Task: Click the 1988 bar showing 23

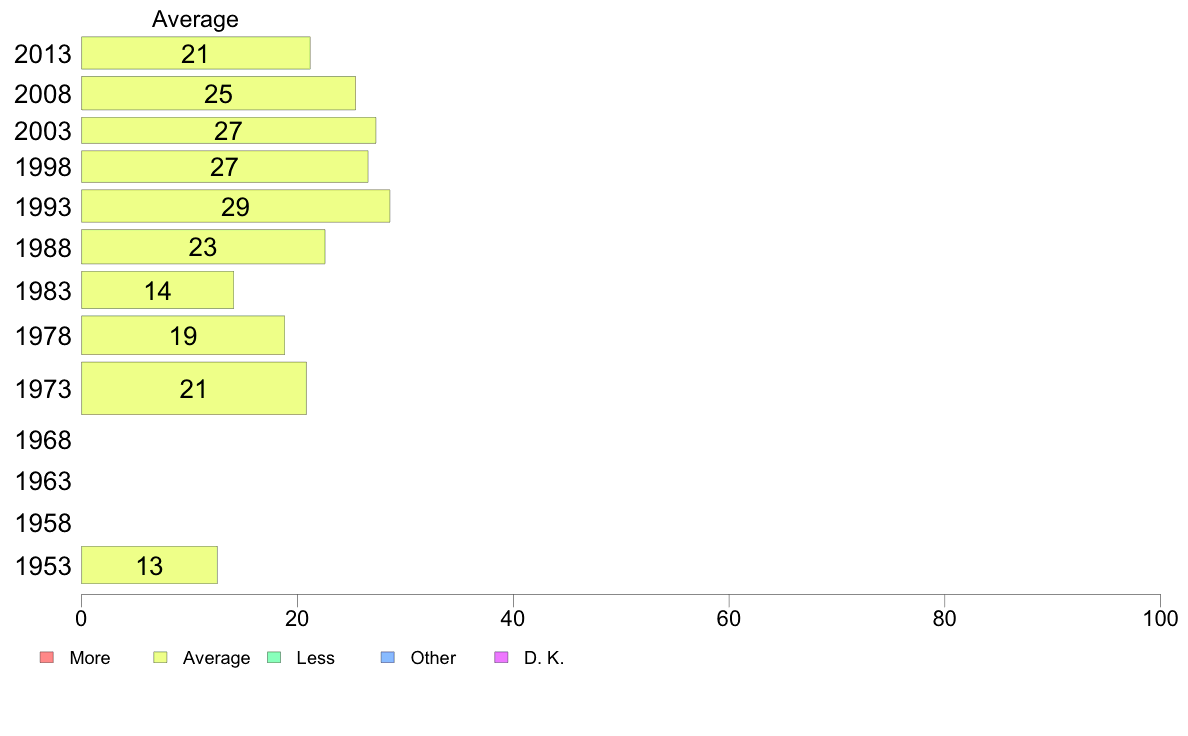Action: [203, 247]
